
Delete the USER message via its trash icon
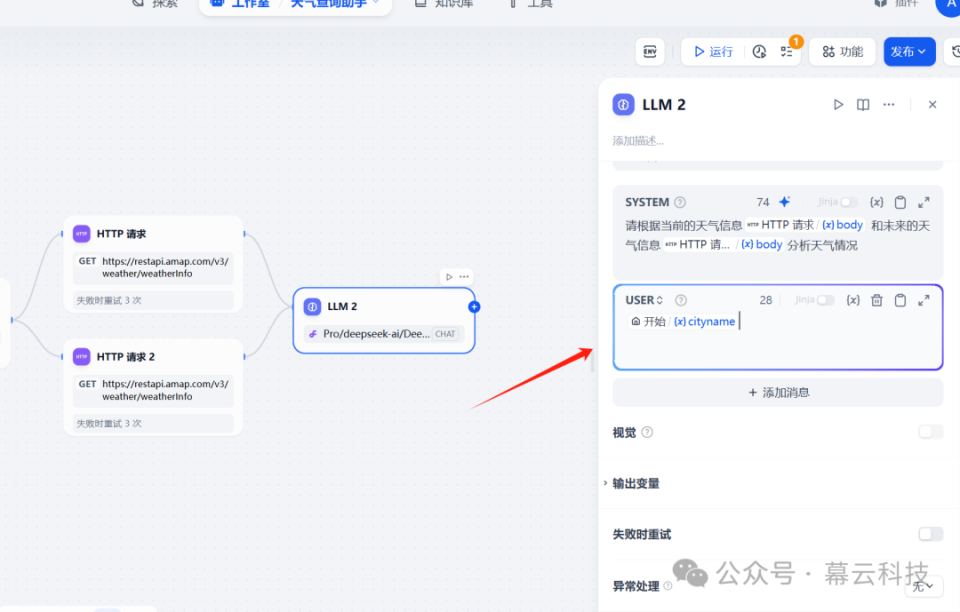(876, 299)
